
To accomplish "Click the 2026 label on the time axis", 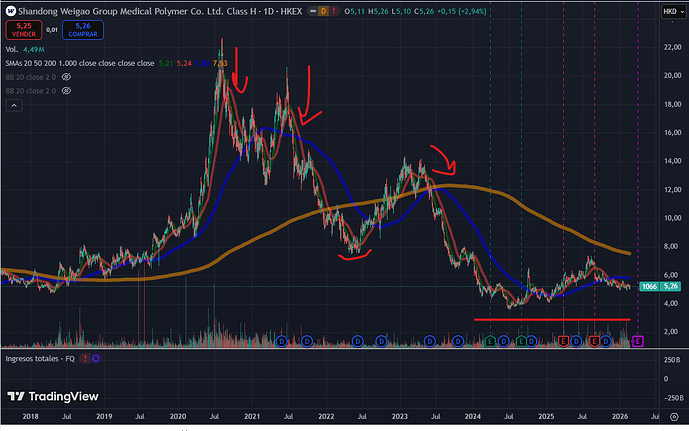I will point(620,416).
